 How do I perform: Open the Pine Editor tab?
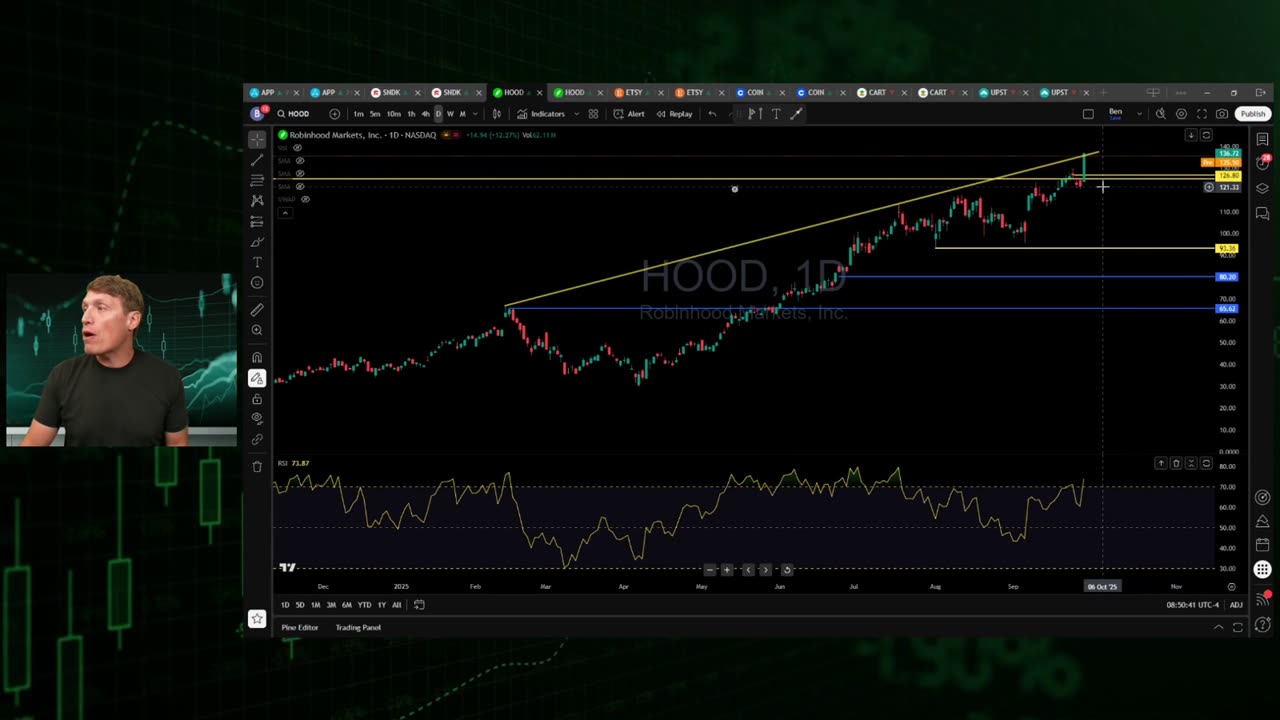(300, 628)
